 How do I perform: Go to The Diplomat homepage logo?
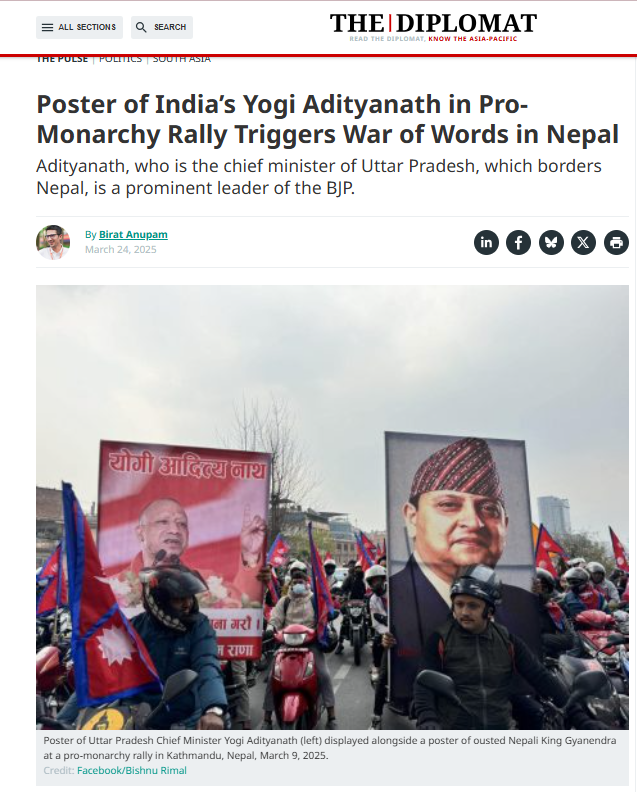point(433,27)
